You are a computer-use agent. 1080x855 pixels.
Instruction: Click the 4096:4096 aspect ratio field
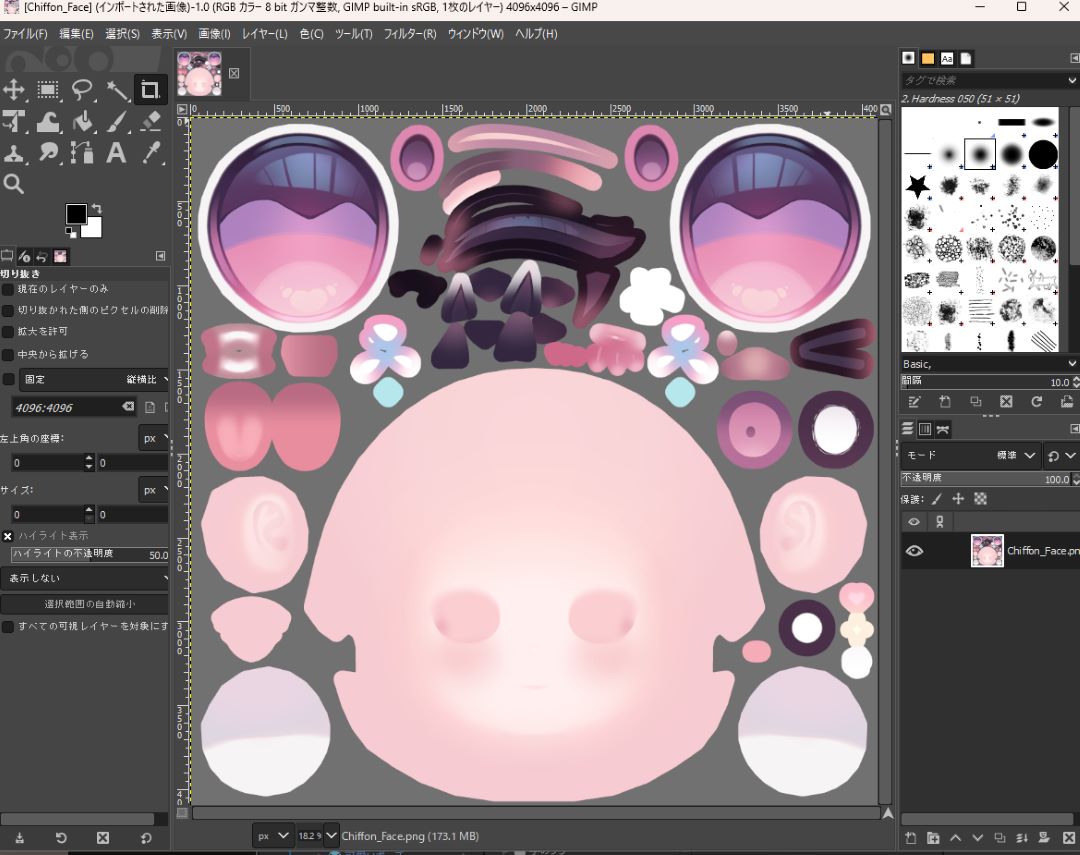66,408
